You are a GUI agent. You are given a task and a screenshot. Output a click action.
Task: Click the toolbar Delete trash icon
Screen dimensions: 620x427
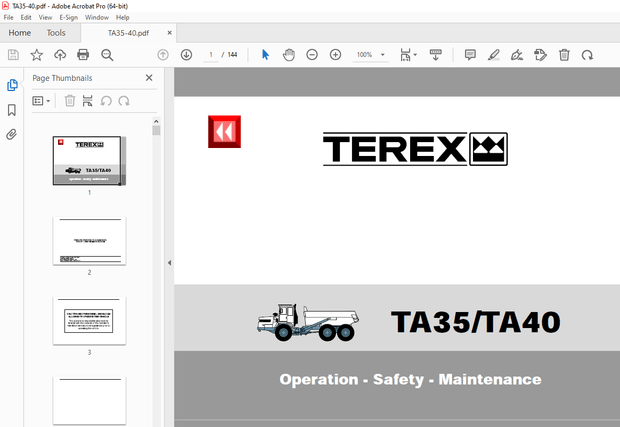click(564, 55)
